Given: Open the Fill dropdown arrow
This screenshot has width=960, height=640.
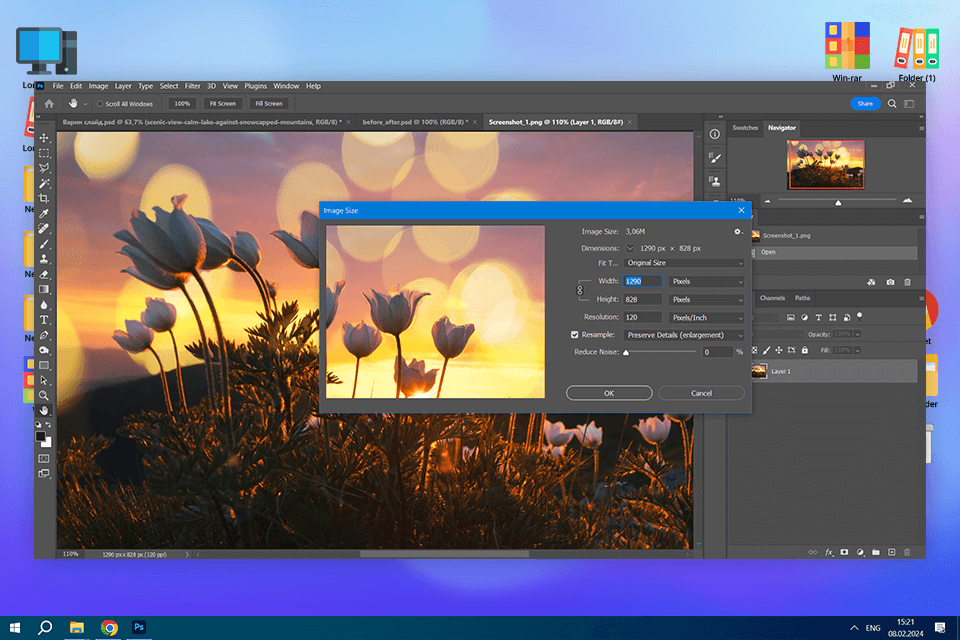Looking at the screenshot, I should [857, 350].
